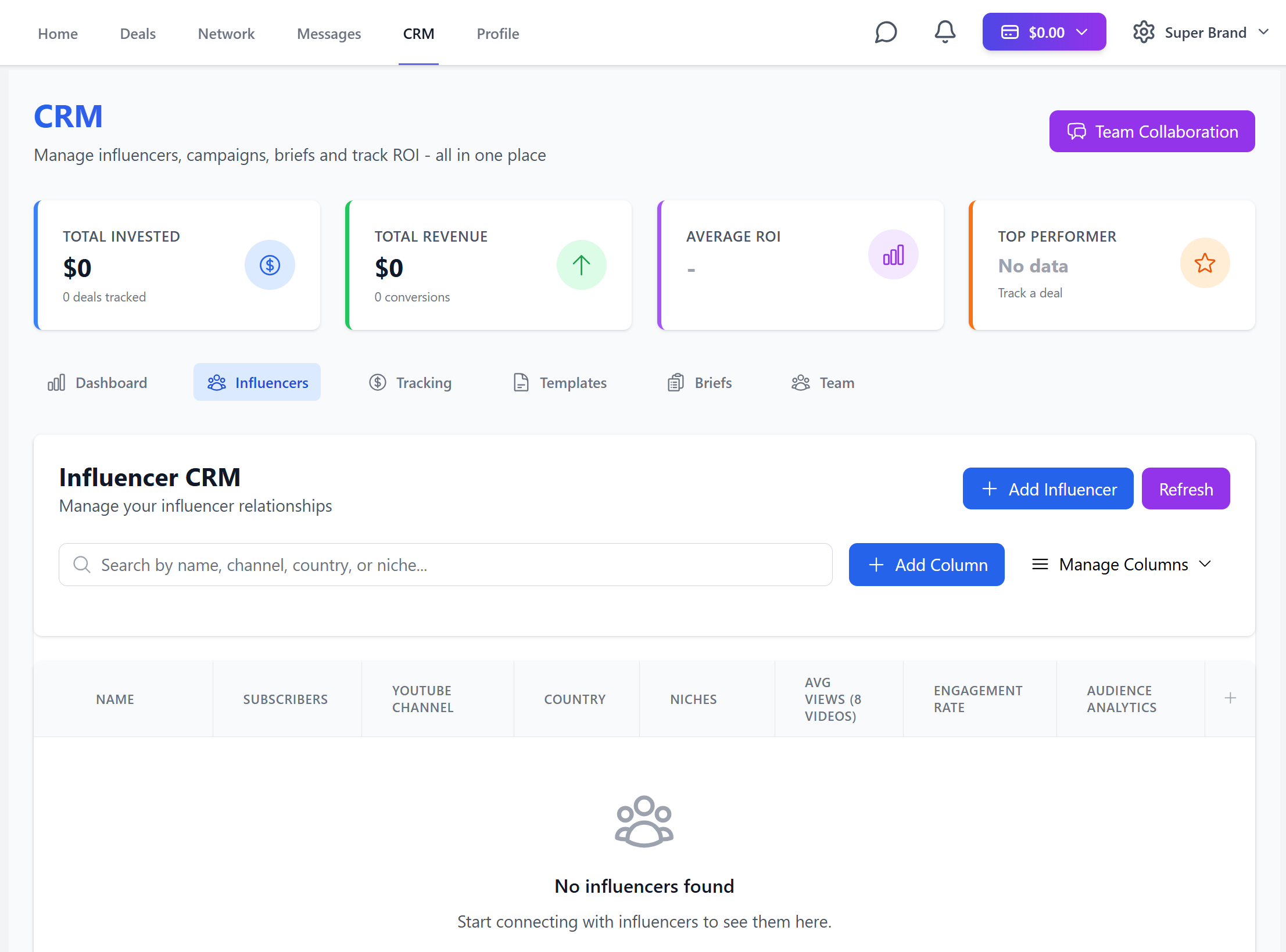Open the Templates tab
This screenshot has width=1286, height=952.
tap(560, 383)
